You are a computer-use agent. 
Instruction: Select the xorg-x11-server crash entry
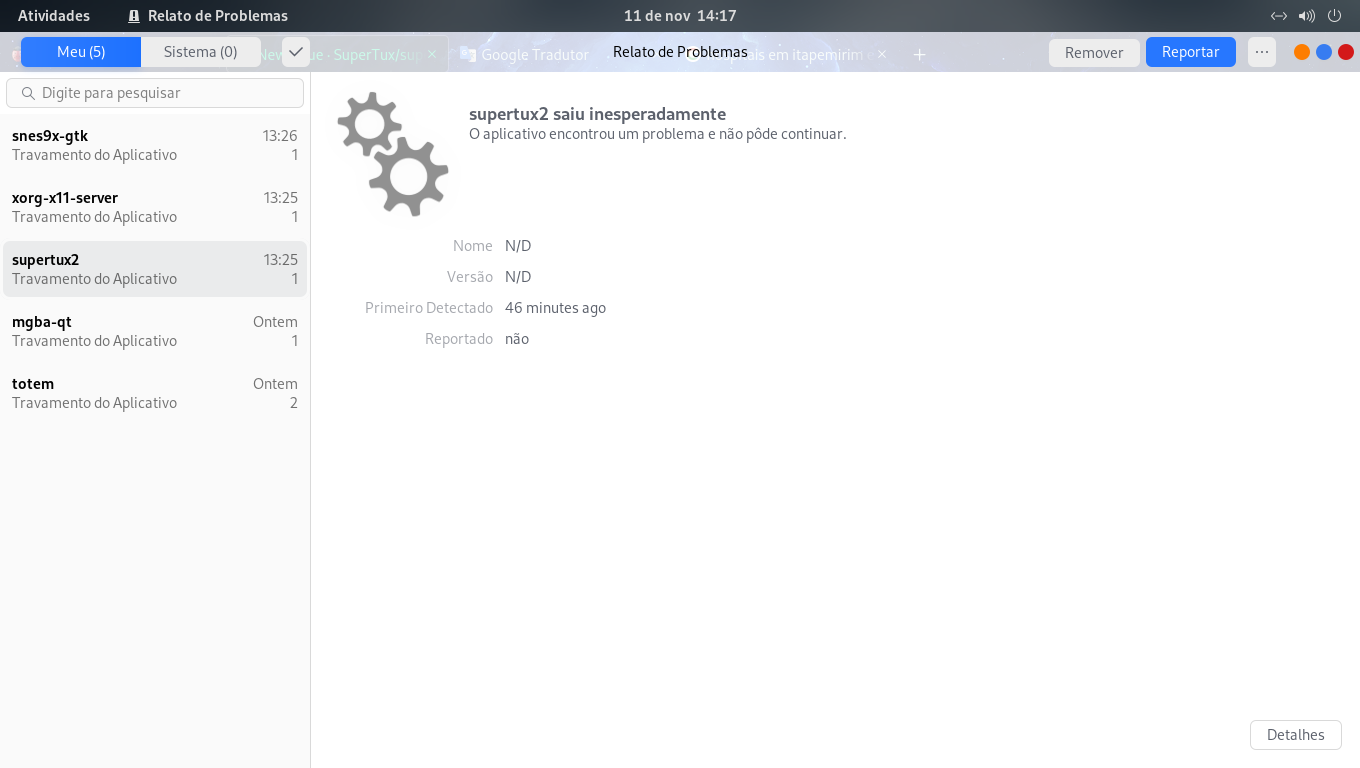coord(155,207)
